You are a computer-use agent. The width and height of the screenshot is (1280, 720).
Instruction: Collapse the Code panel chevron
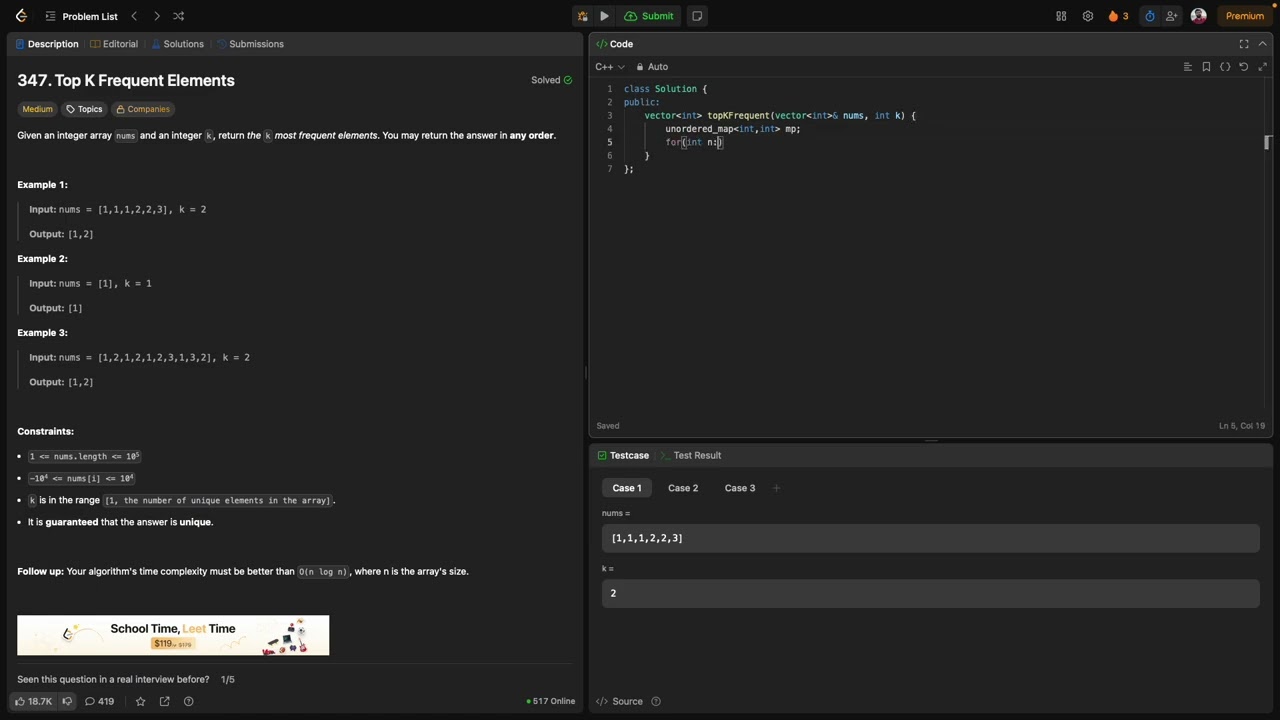[x=1263, y=44]
